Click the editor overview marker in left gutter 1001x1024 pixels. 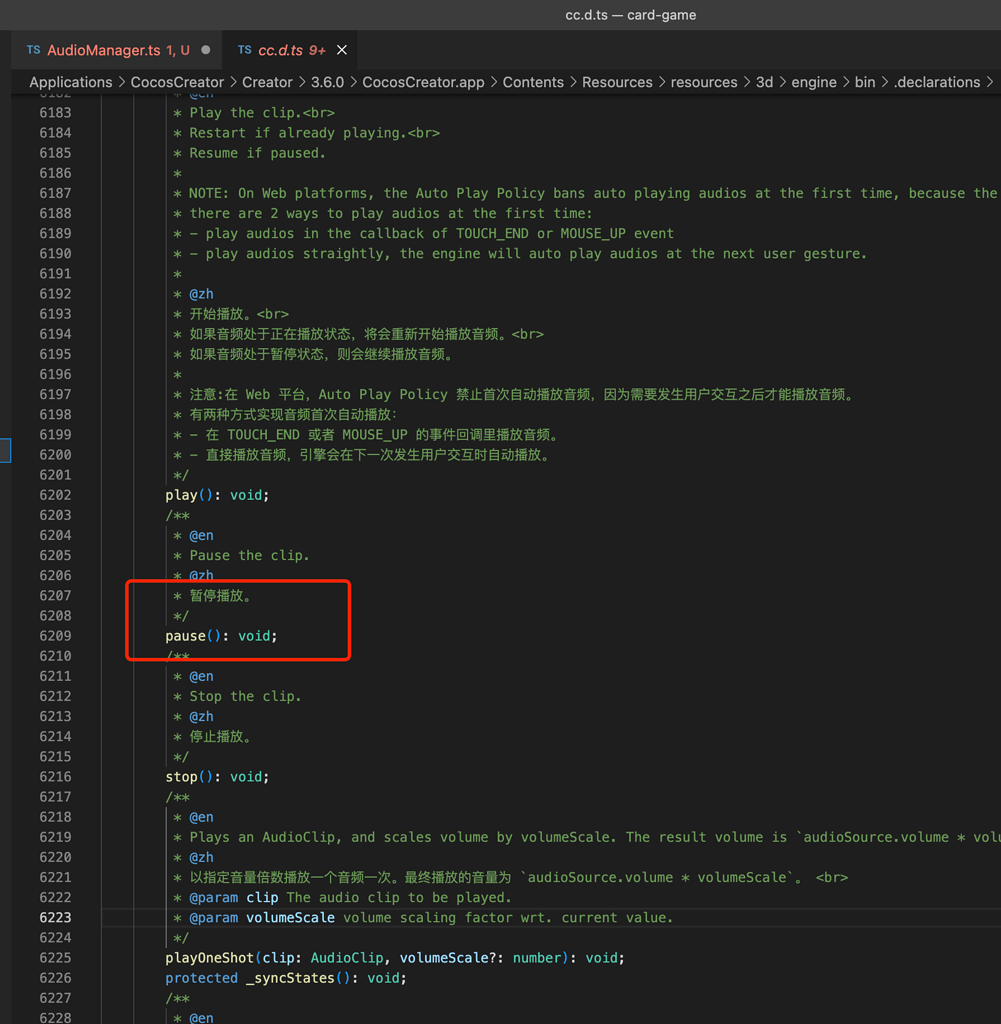[5, 450]
